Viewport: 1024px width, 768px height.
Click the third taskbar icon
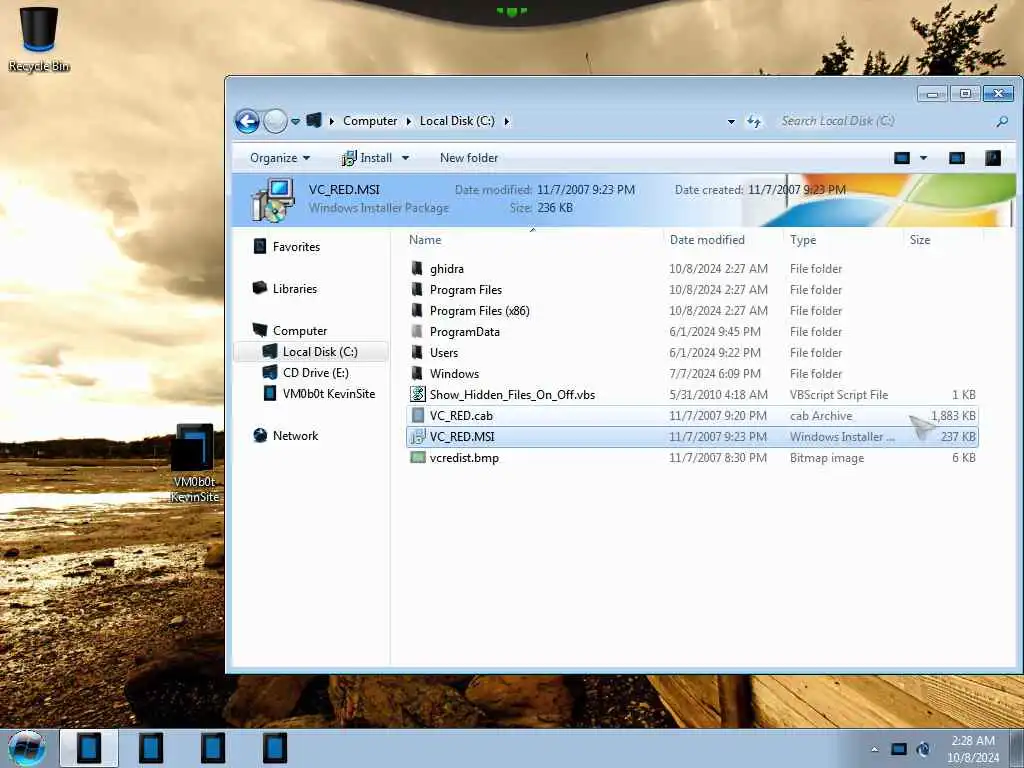click(213, 748)
